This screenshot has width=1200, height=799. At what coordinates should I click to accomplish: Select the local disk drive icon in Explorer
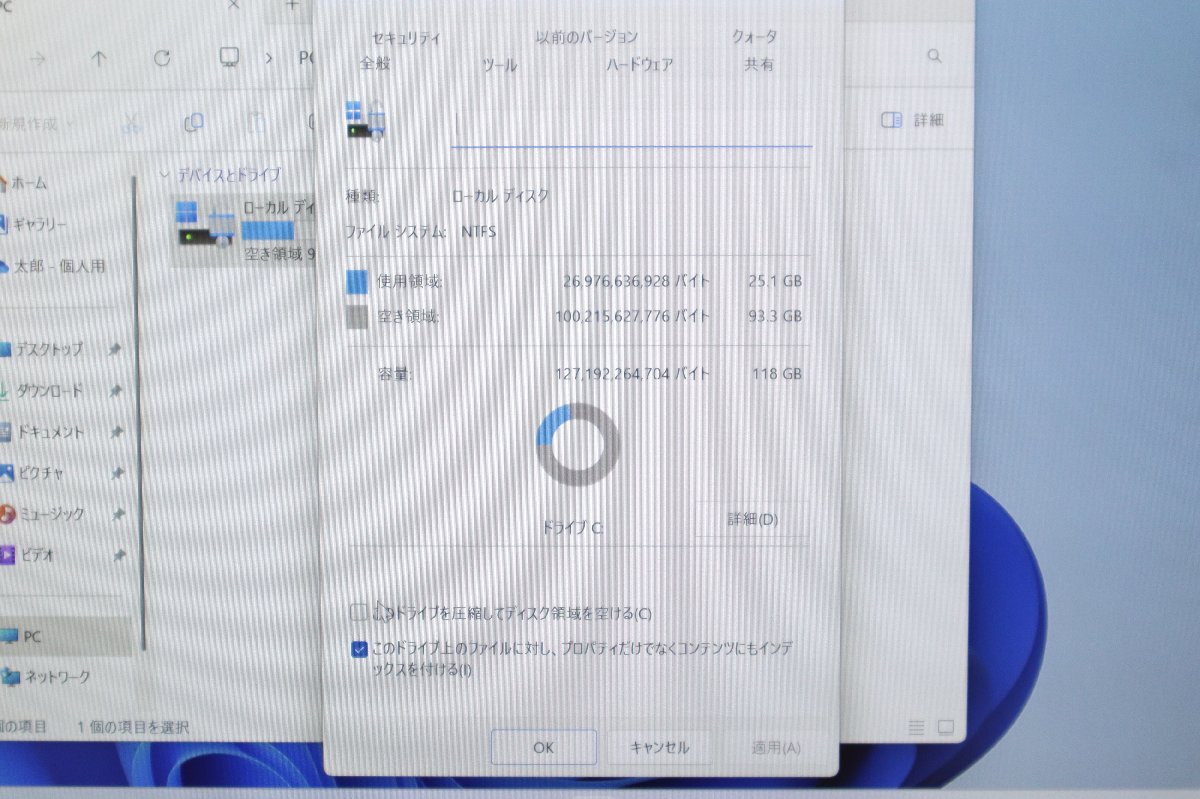point(205,225)
